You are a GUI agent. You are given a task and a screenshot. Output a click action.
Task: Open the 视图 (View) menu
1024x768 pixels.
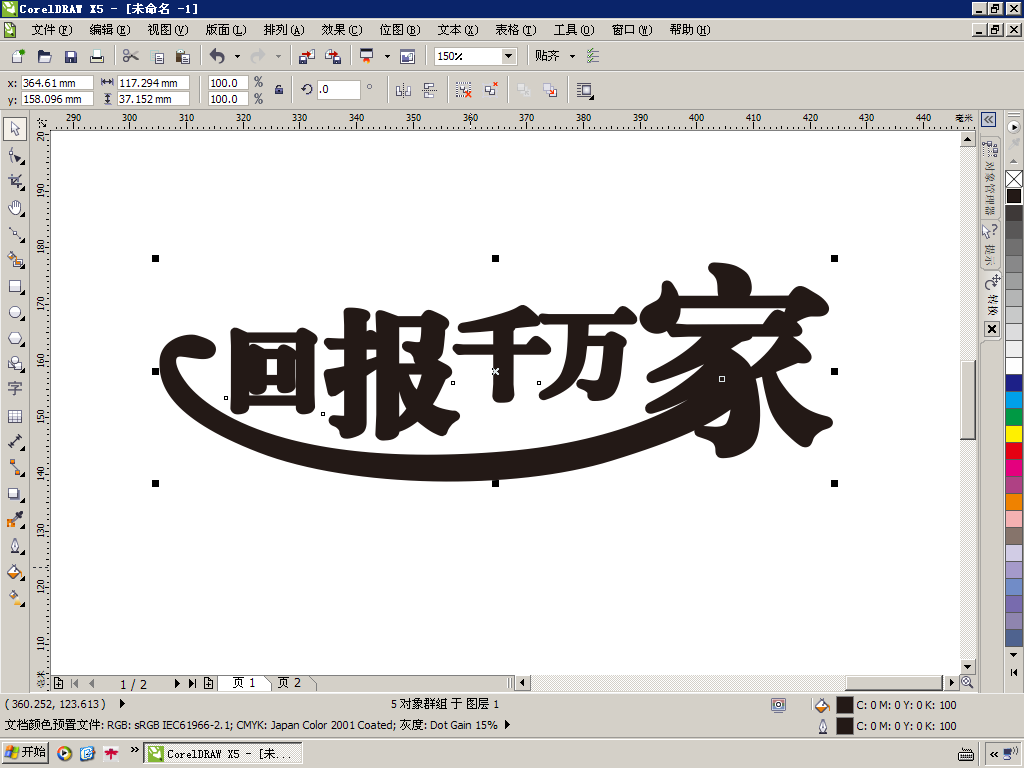pos(167,30)
